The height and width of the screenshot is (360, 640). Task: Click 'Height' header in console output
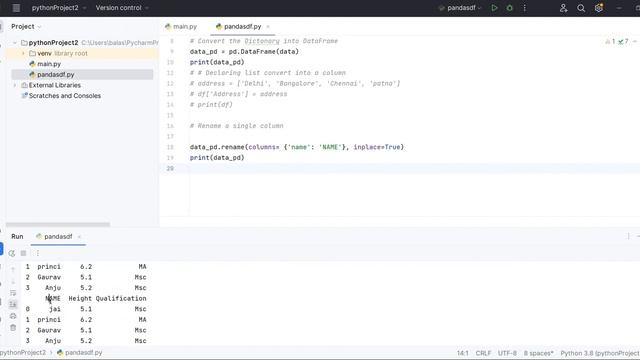[x=80, y=298]
